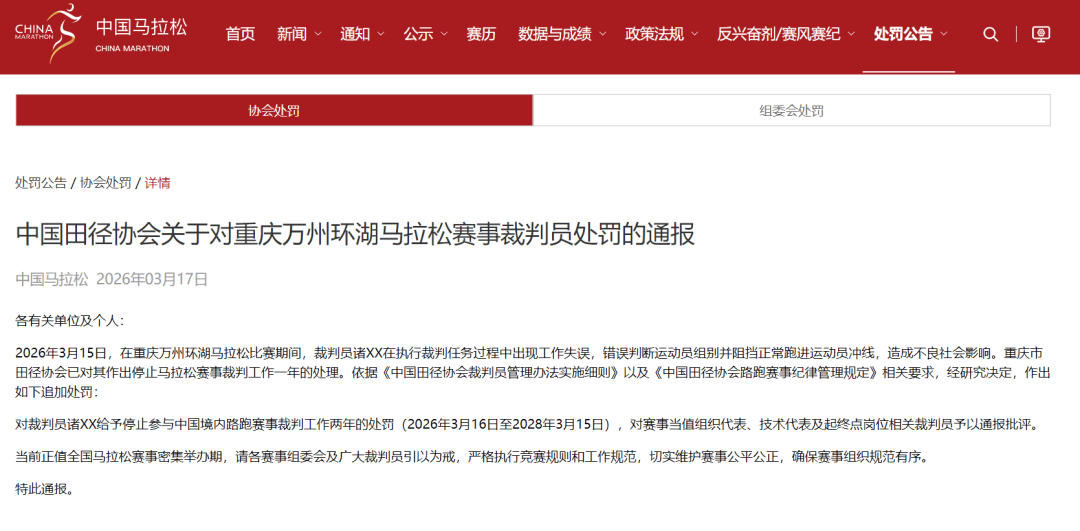The image size is (1080, 531).
Task: Click the 中国马拉松 site title text
Action: pos(141,25)
